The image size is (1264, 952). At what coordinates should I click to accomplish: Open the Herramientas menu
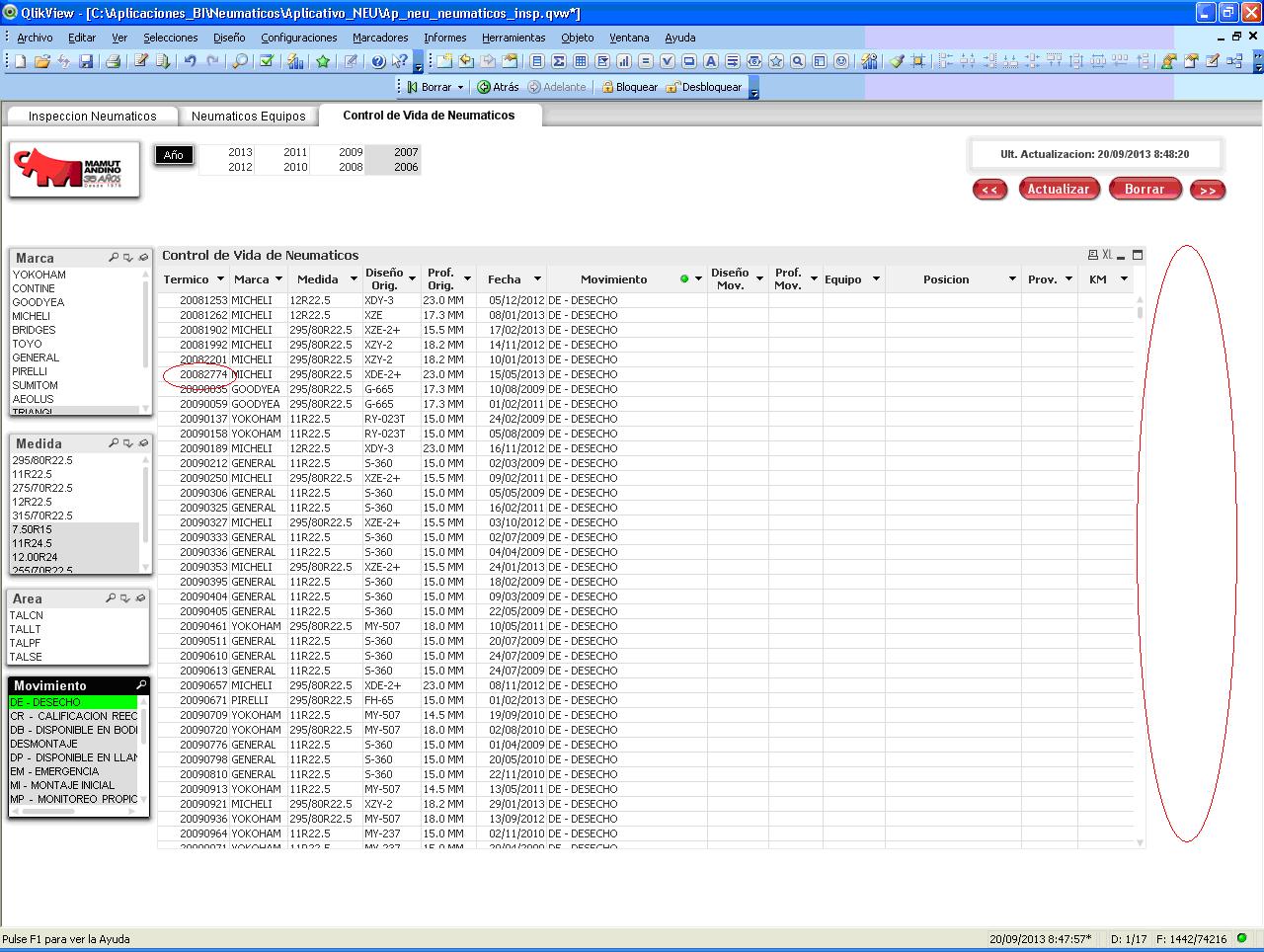pyautogui.click(x=513, y=38)
